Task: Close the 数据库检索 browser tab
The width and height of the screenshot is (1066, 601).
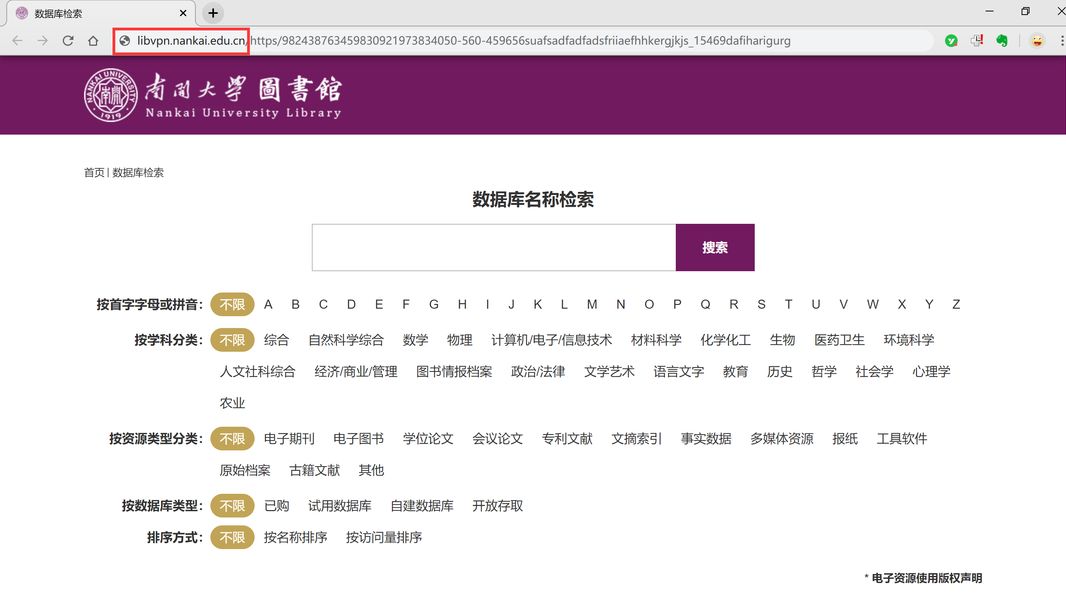Action: (x=183, y=13)
